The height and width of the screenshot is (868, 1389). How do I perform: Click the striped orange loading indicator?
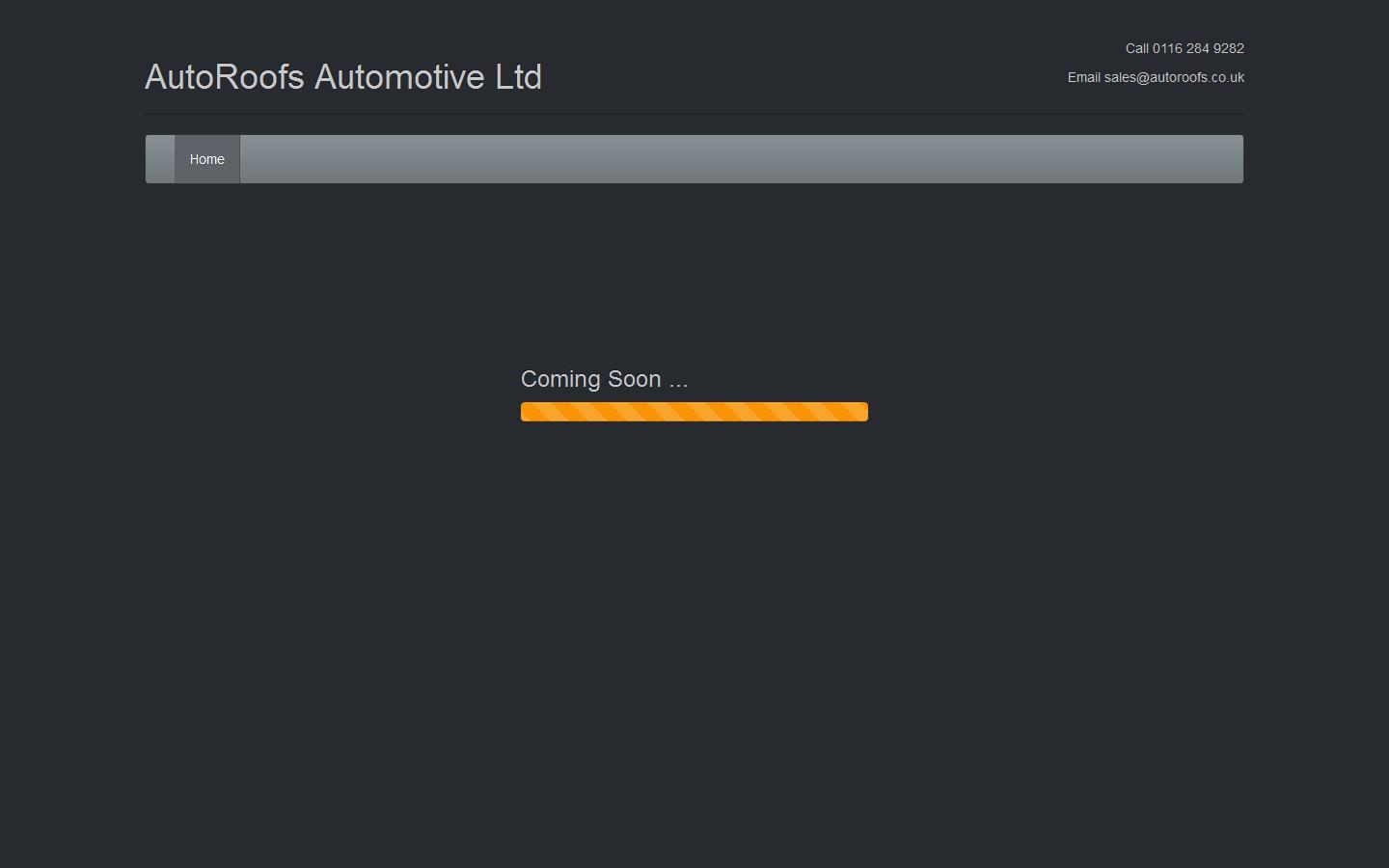(x=694, y=411)
